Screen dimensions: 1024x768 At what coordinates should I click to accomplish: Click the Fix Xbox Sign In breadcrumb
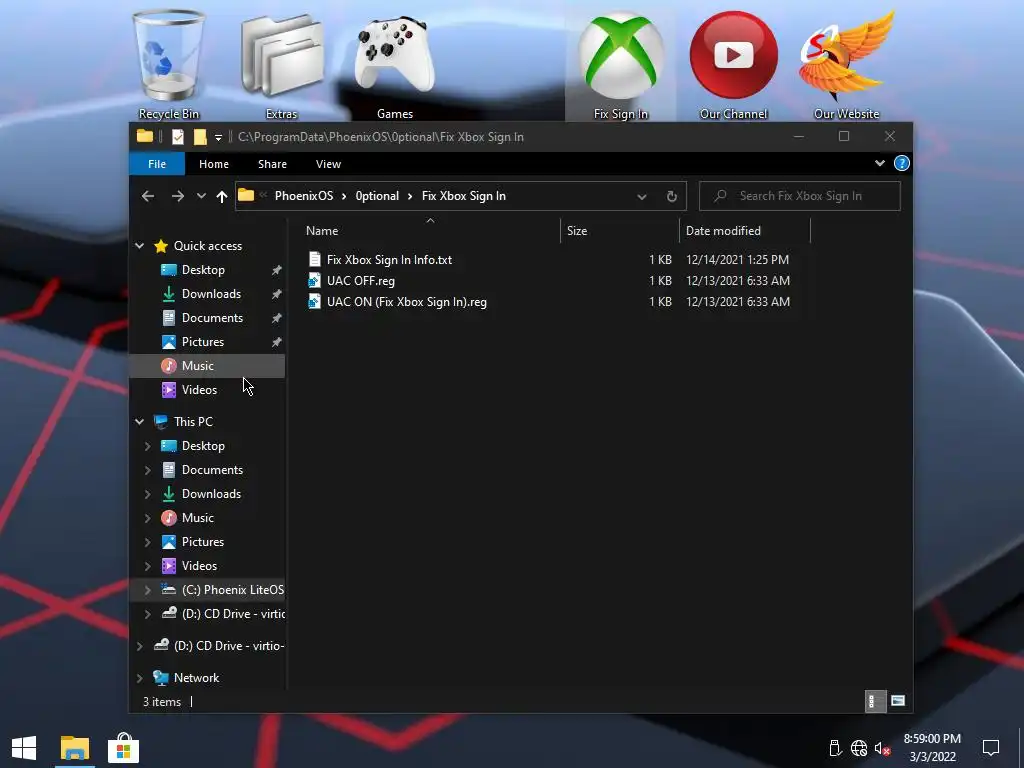point(464,196)
